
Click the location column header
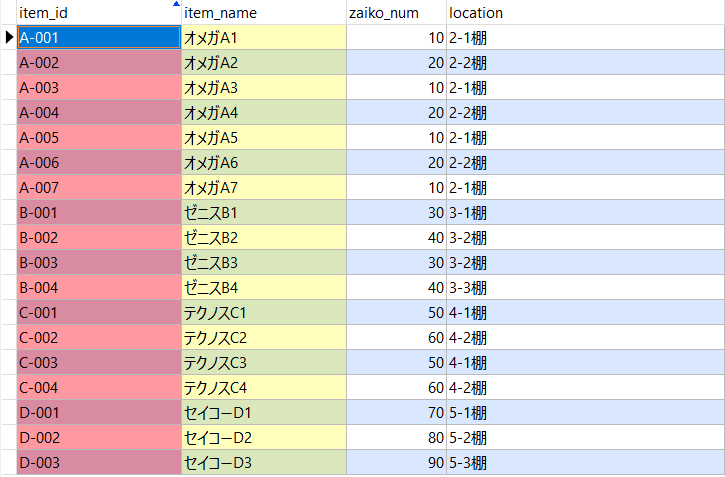(x=585, y=12)
